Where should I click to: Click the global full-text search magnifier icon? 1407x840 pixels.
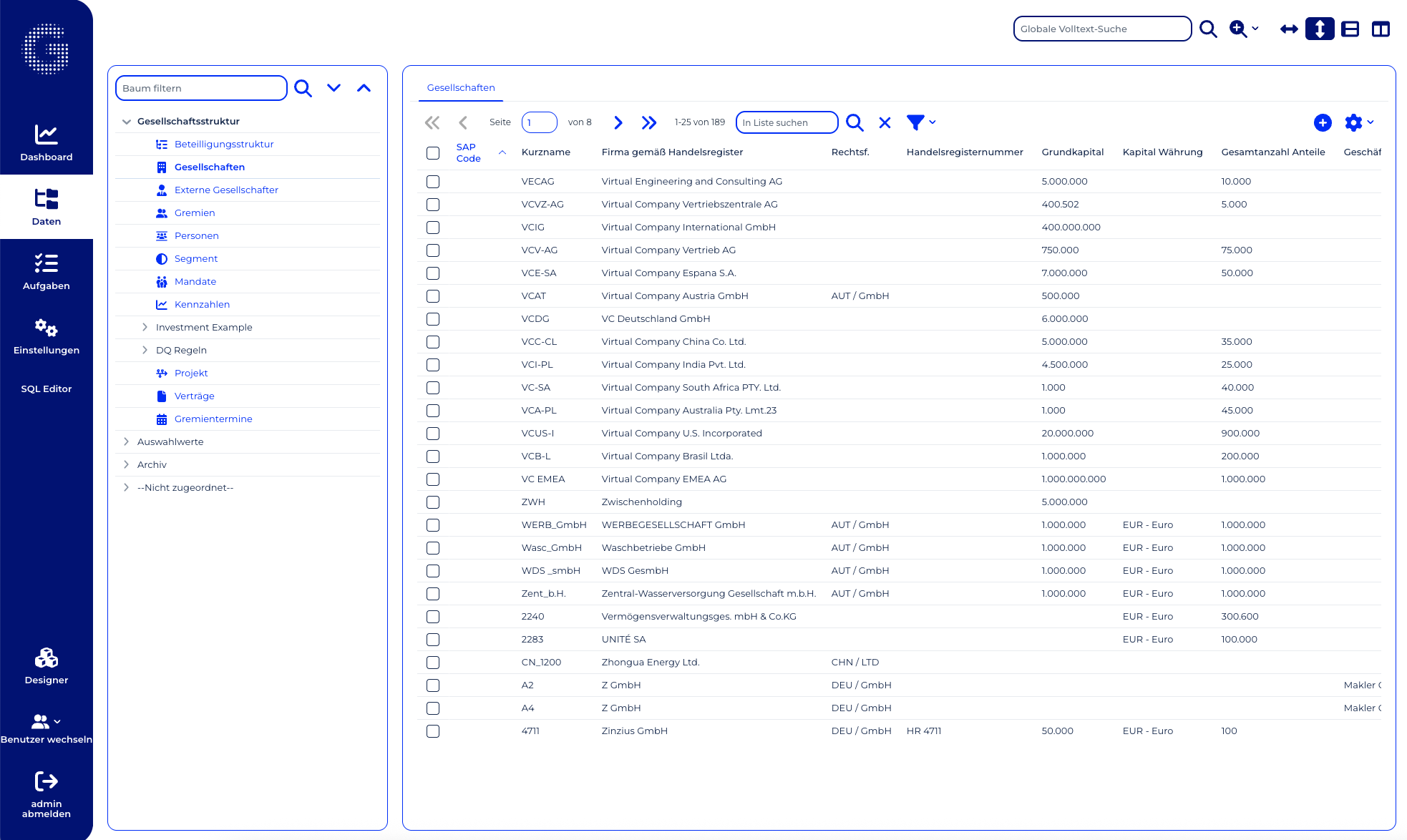click(x=1208, y=29)
